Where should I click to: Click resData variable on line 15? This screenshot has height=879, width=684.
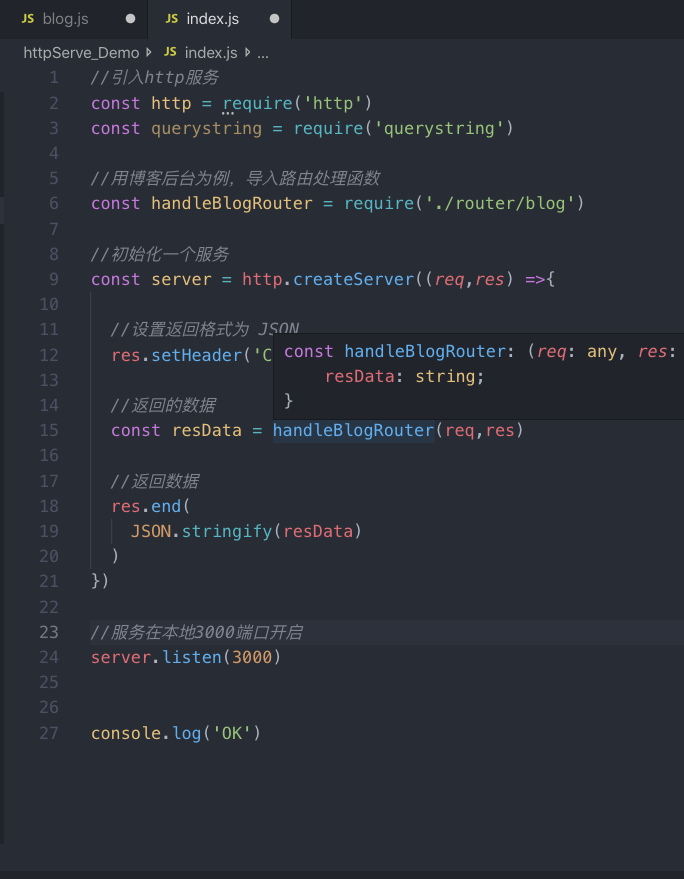tap(207, 431)
